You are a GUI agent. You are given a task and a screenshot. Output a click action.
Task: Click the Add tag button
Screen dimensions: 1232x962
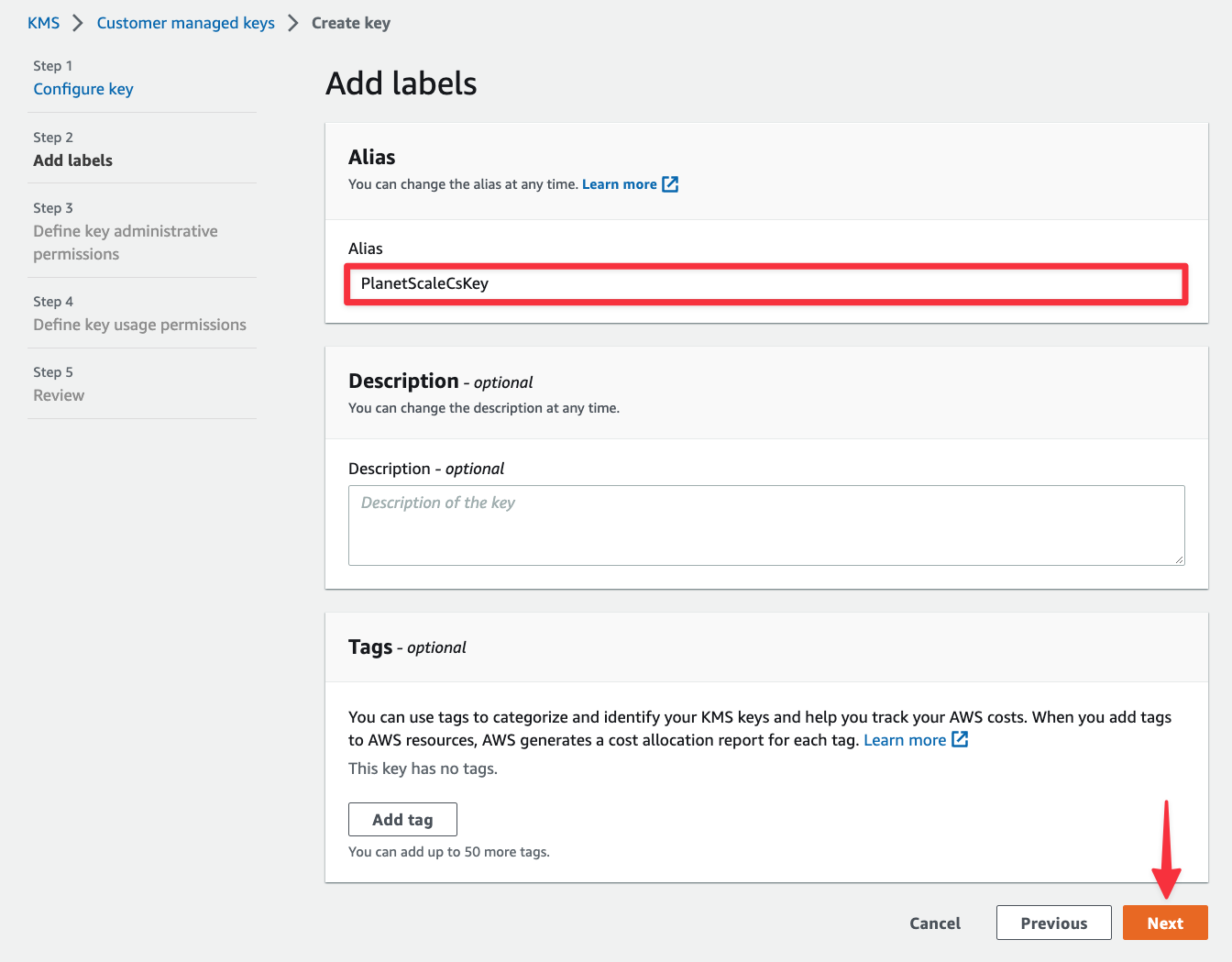[402, 820]
